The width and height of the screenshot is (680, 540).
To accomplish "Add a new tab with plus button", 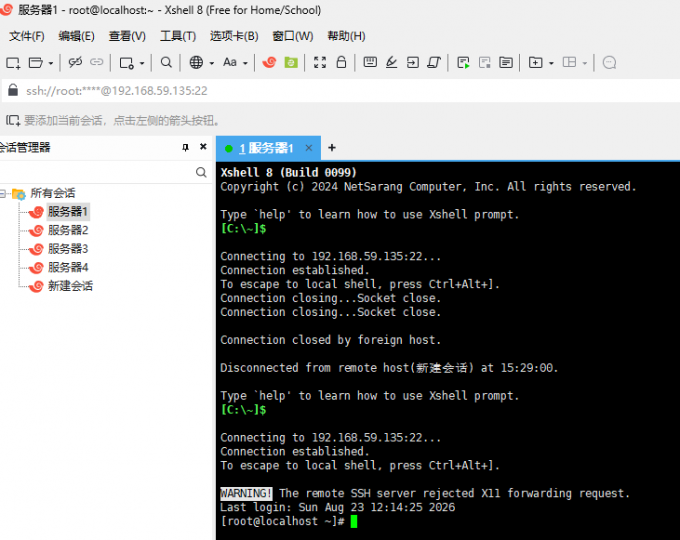I will point(332,148).
